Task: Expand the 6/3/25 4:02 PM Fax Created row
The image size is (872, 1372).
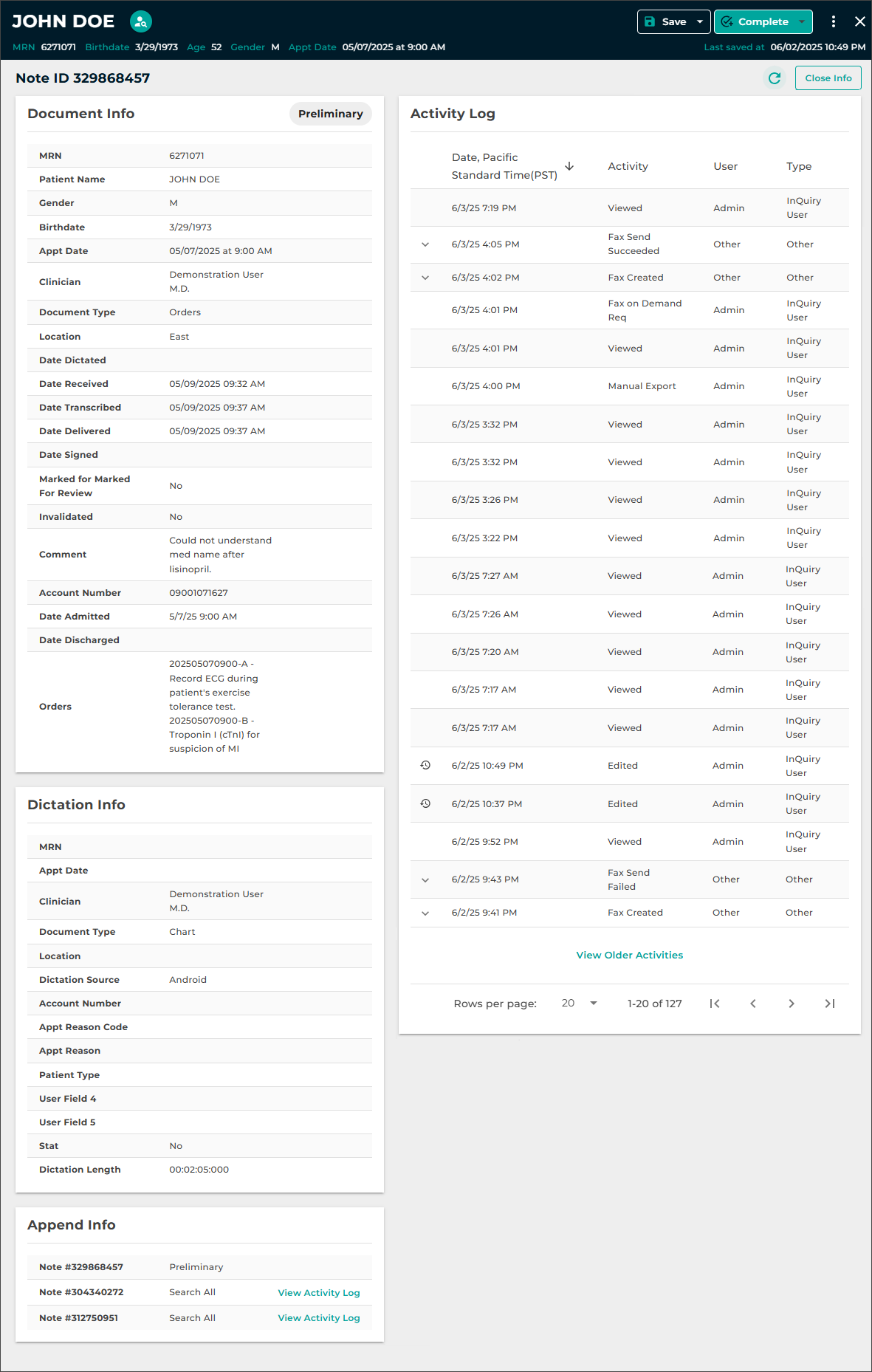Action: (425, 278)
